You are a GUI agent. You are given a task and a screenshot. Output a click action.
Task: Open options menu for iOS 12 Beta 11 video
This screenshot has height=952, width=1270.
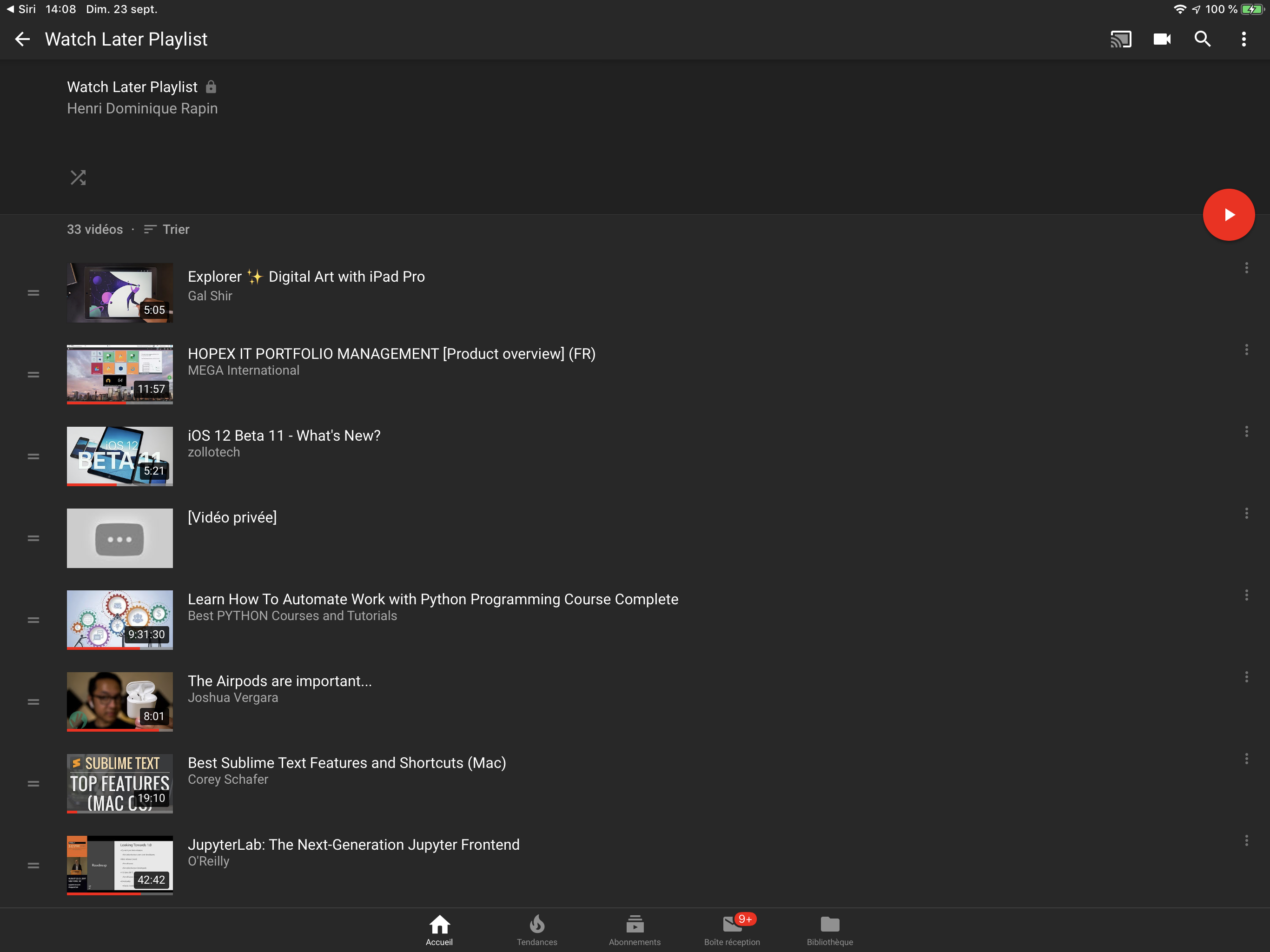coord(1246,431)
